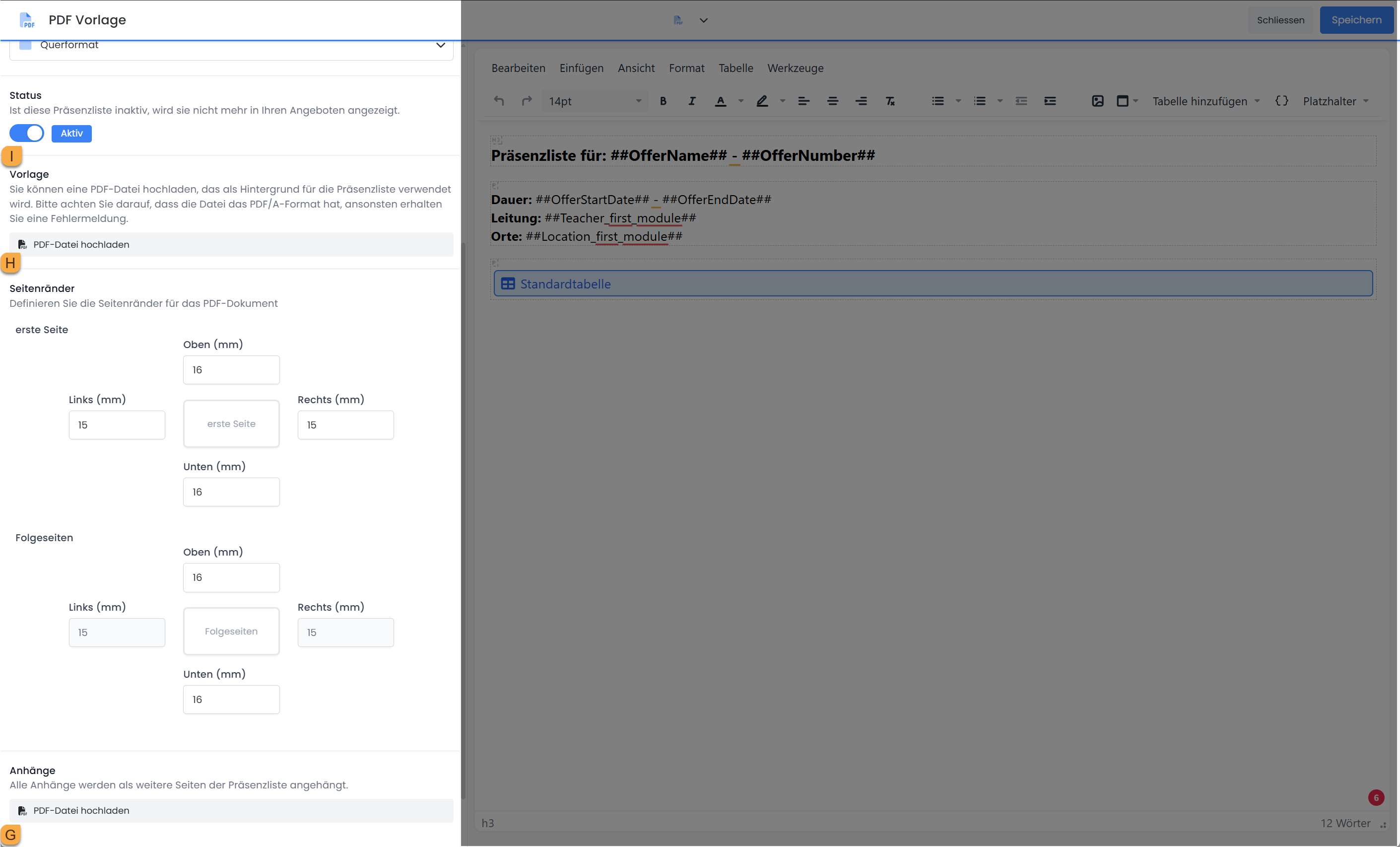Click the insert image icon
The image size is (1400, 847).
tap(1097, 101)
